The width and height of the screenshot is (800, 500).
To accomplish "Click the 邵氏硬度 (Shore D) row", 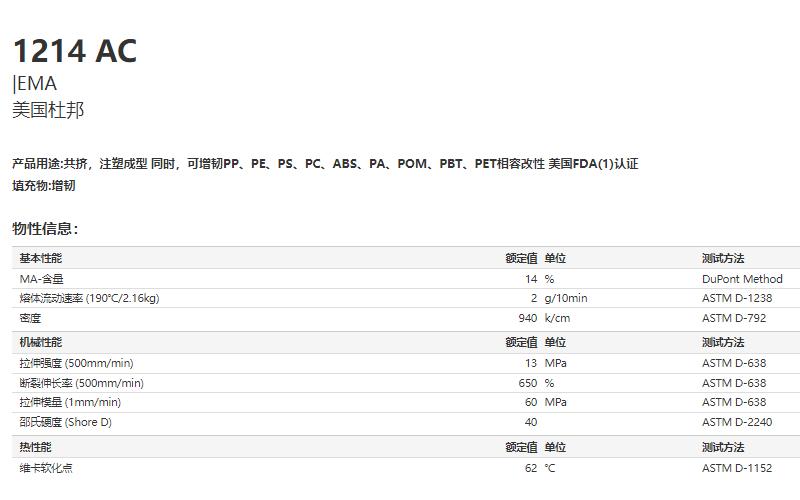I will pos(406,422).
